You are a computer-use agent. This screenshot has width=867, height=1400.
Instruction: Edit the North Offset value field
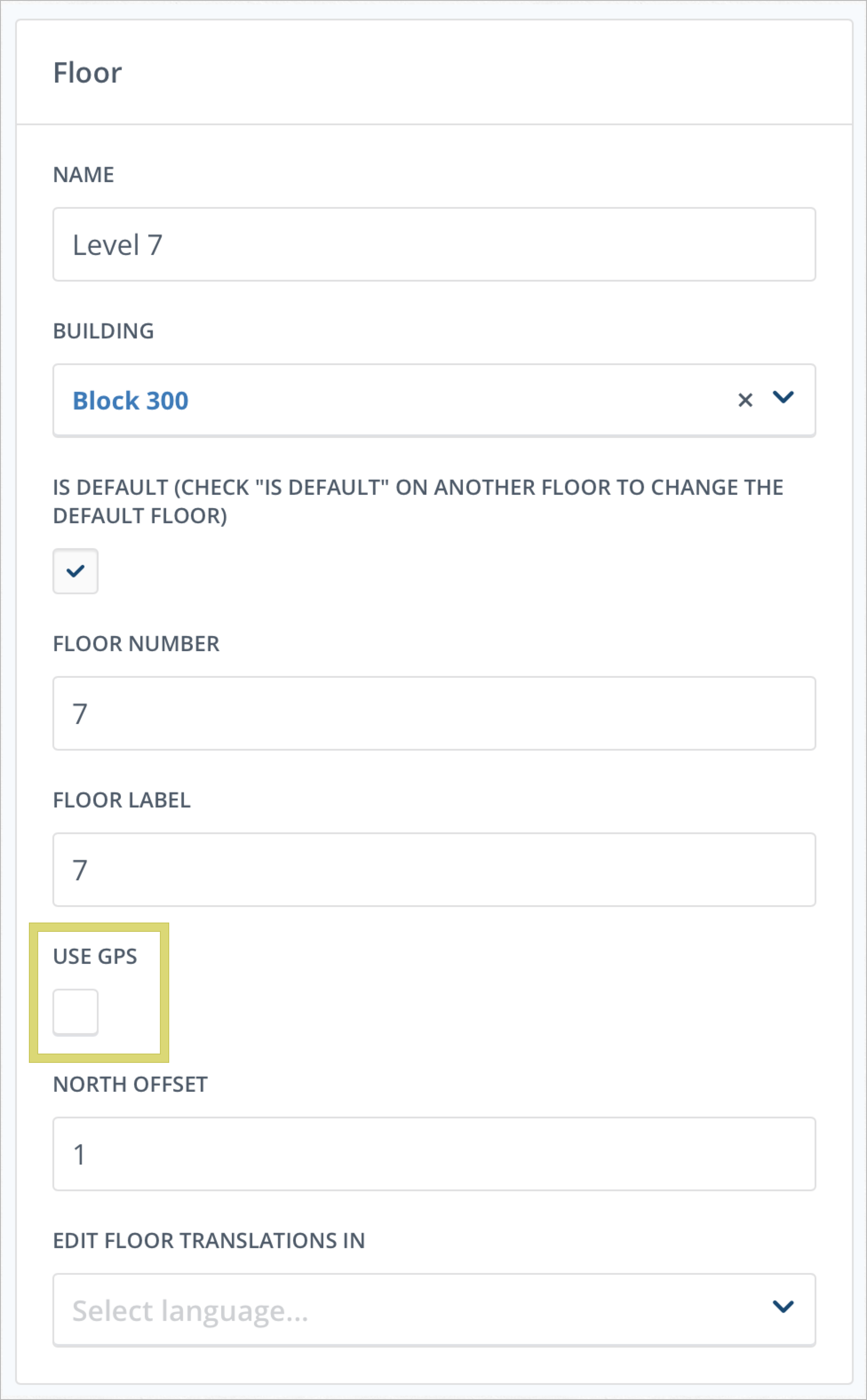coord(434,1154)
